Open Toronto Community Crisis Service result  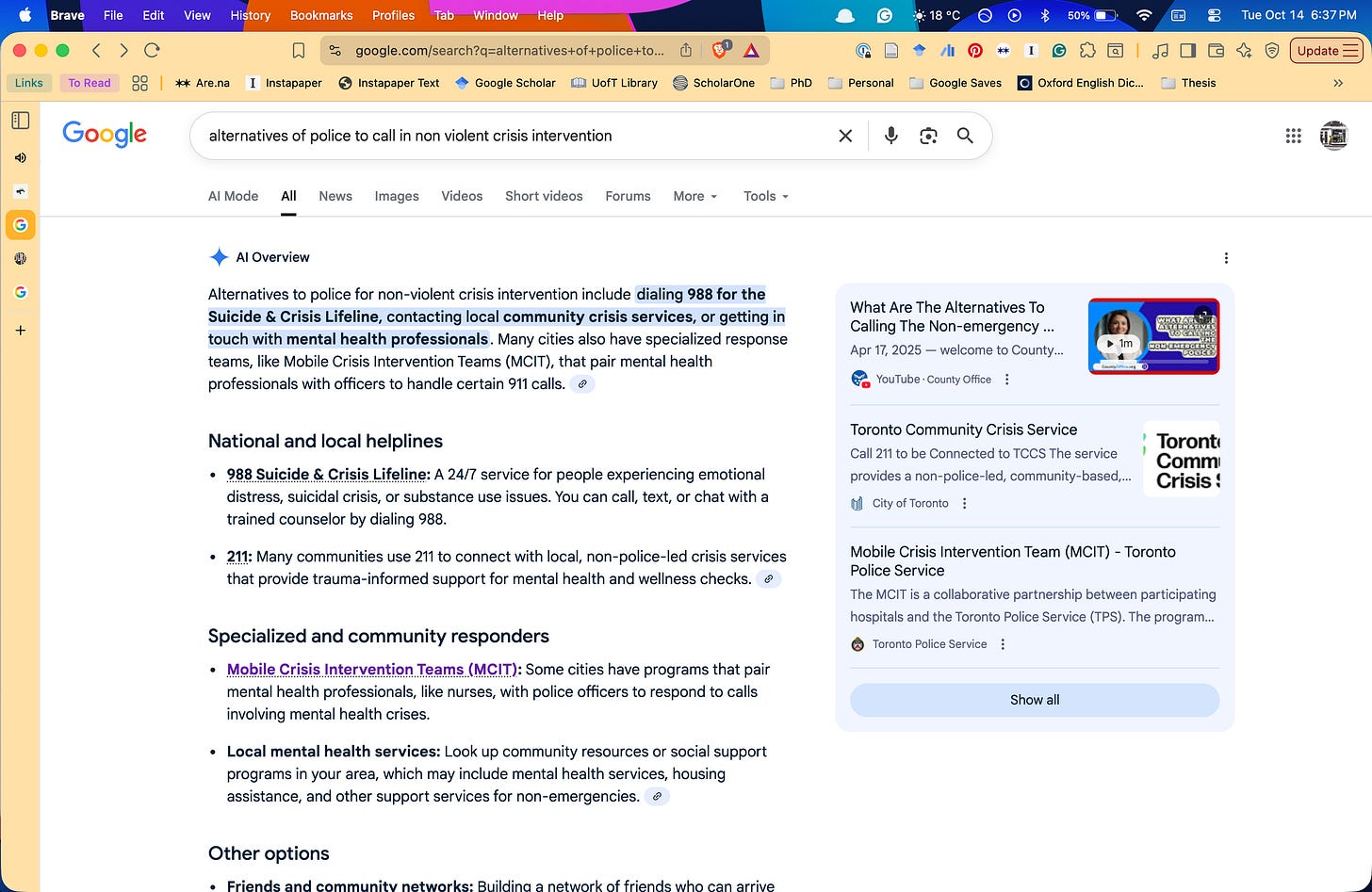963,430
